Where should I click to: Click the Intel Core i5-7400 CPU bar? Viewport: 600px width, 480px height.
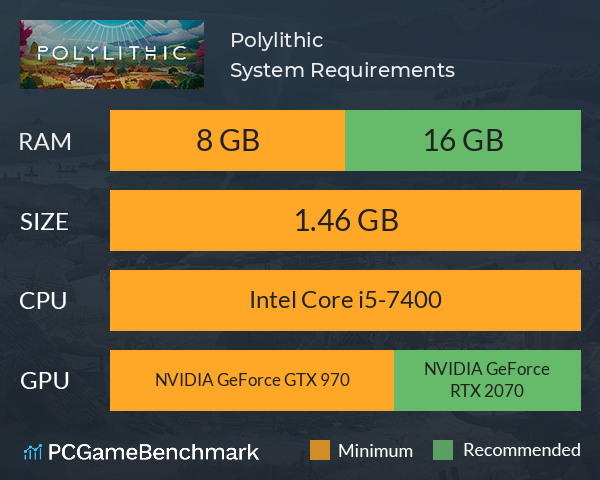345,300
